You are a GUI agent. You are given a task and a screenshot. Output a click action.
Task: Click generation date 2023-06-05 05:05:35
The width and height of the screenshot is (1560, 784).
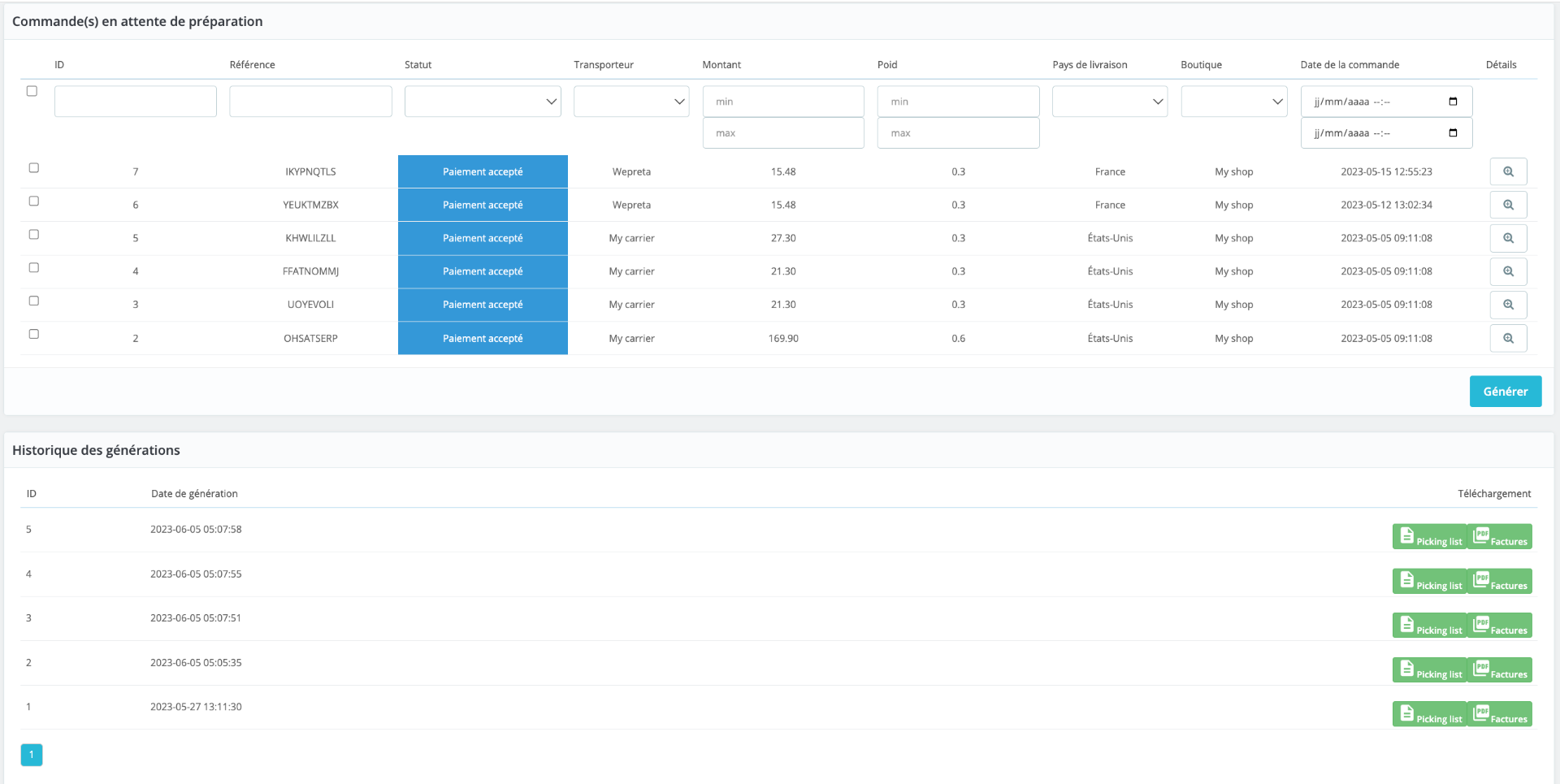pos(196,662)
